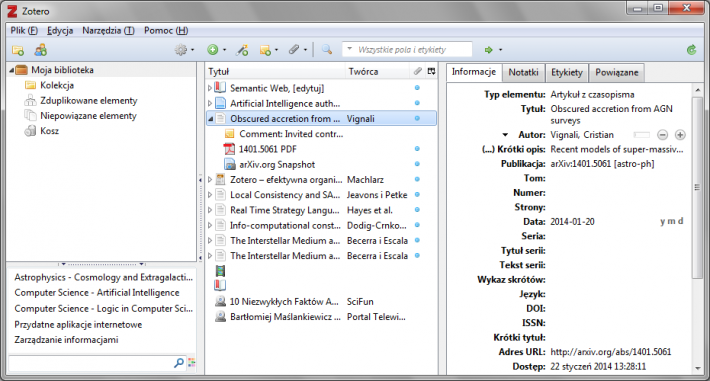Image resolution: width=710 pixels, height=381 pixels.
Task: Open the Actions gear menu
Action: coord(181,50)
